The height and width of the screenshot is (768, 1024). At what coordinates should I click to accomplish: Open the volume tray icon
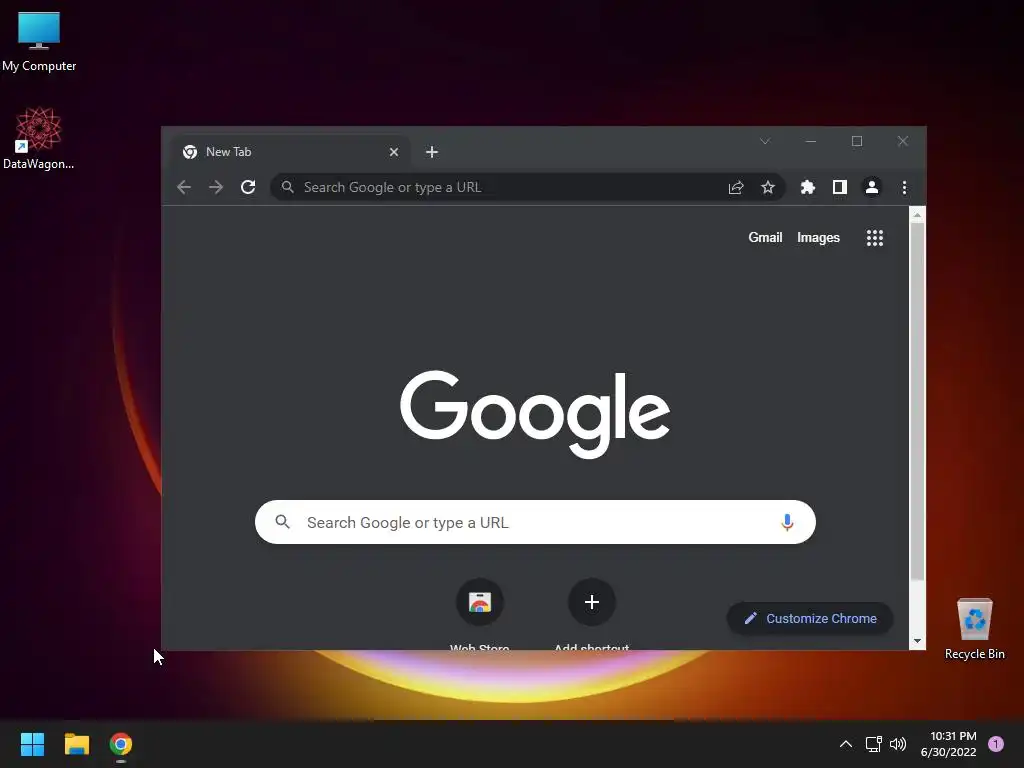click(898, 744)
